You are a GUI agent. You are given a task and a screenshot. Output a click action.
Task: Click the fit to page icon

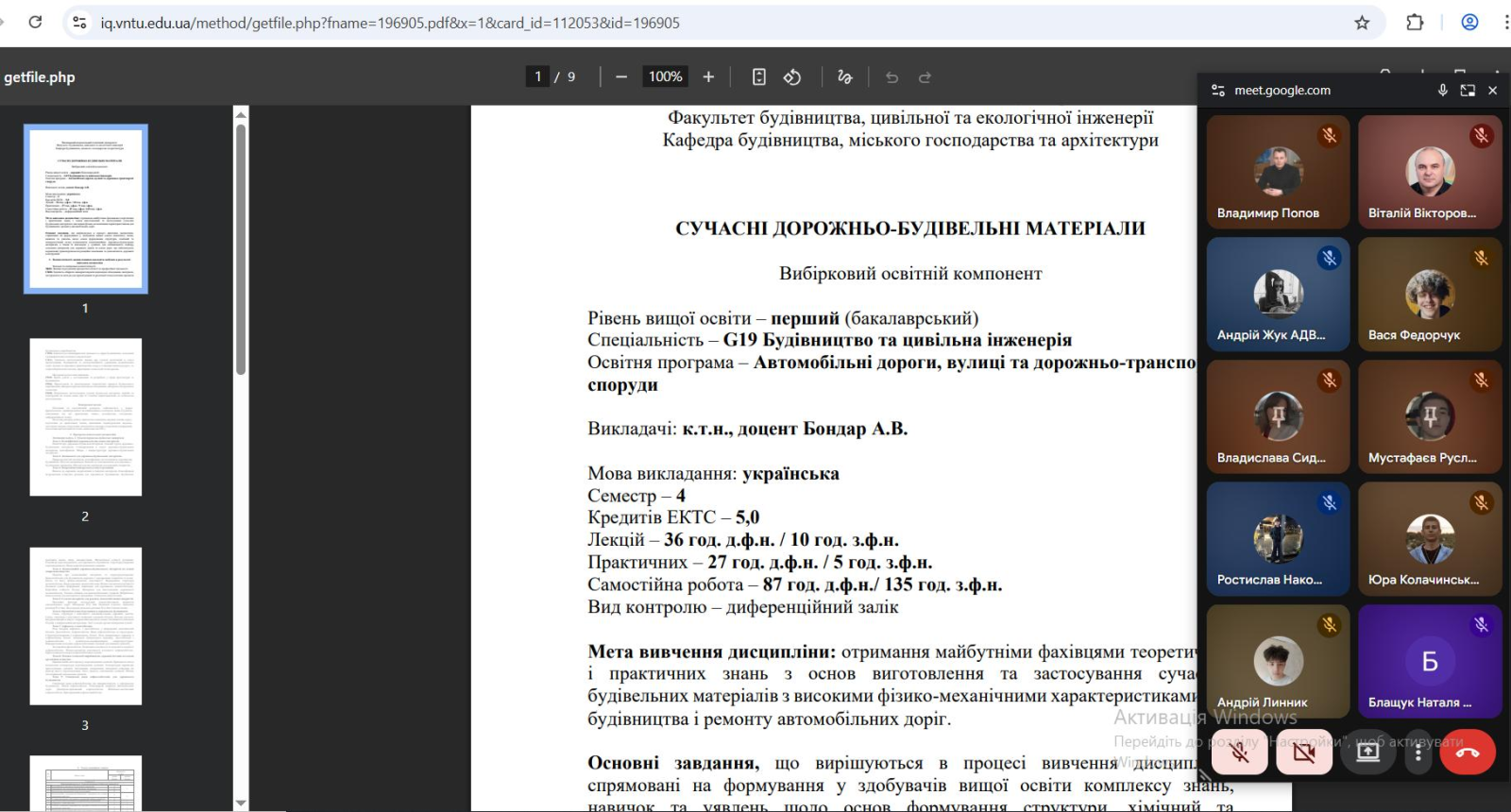point(758,77)
